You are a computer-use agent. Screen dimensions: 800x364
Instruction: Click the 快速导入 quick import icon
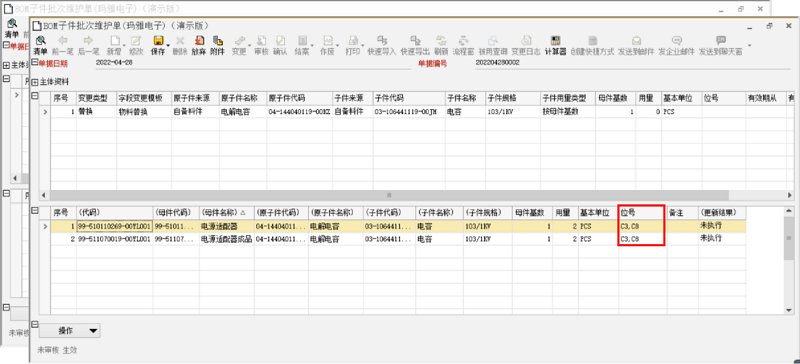pyautogui.click(x=382, y=45)
